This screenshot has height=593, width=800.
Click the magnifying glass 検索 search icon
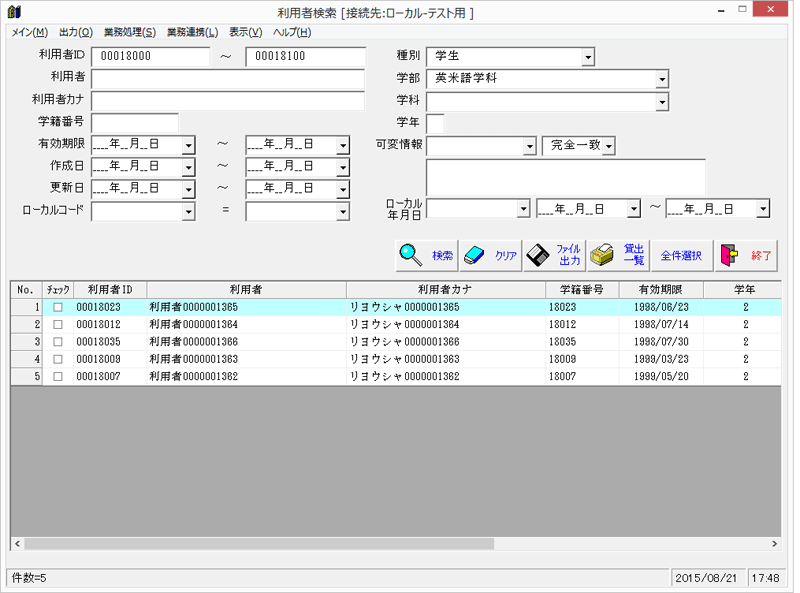411,255
